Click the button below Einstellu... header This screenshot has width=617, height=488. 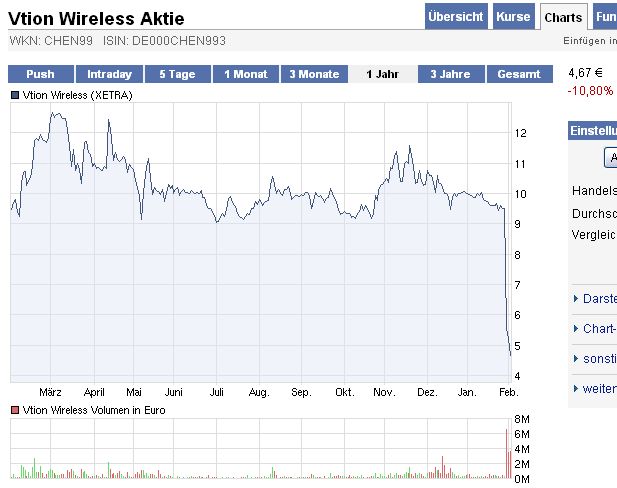point(611,158)
